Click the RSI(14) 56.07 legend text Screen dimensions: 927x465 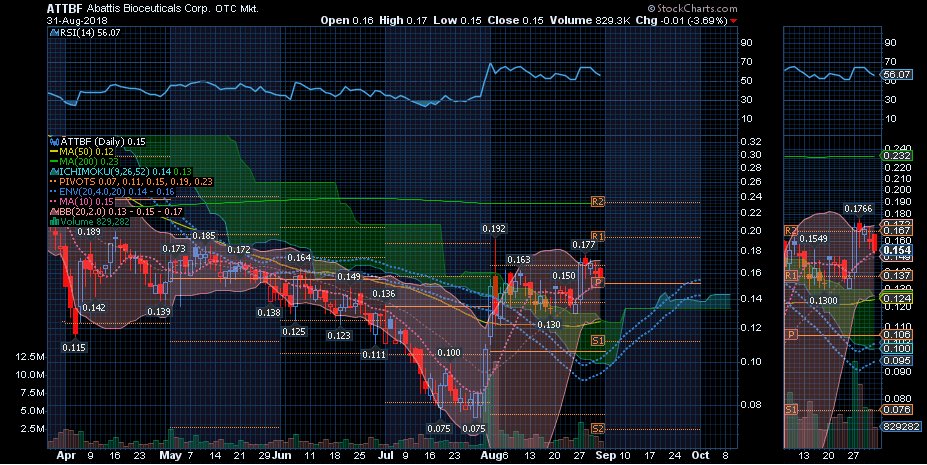tap(90, 33)
